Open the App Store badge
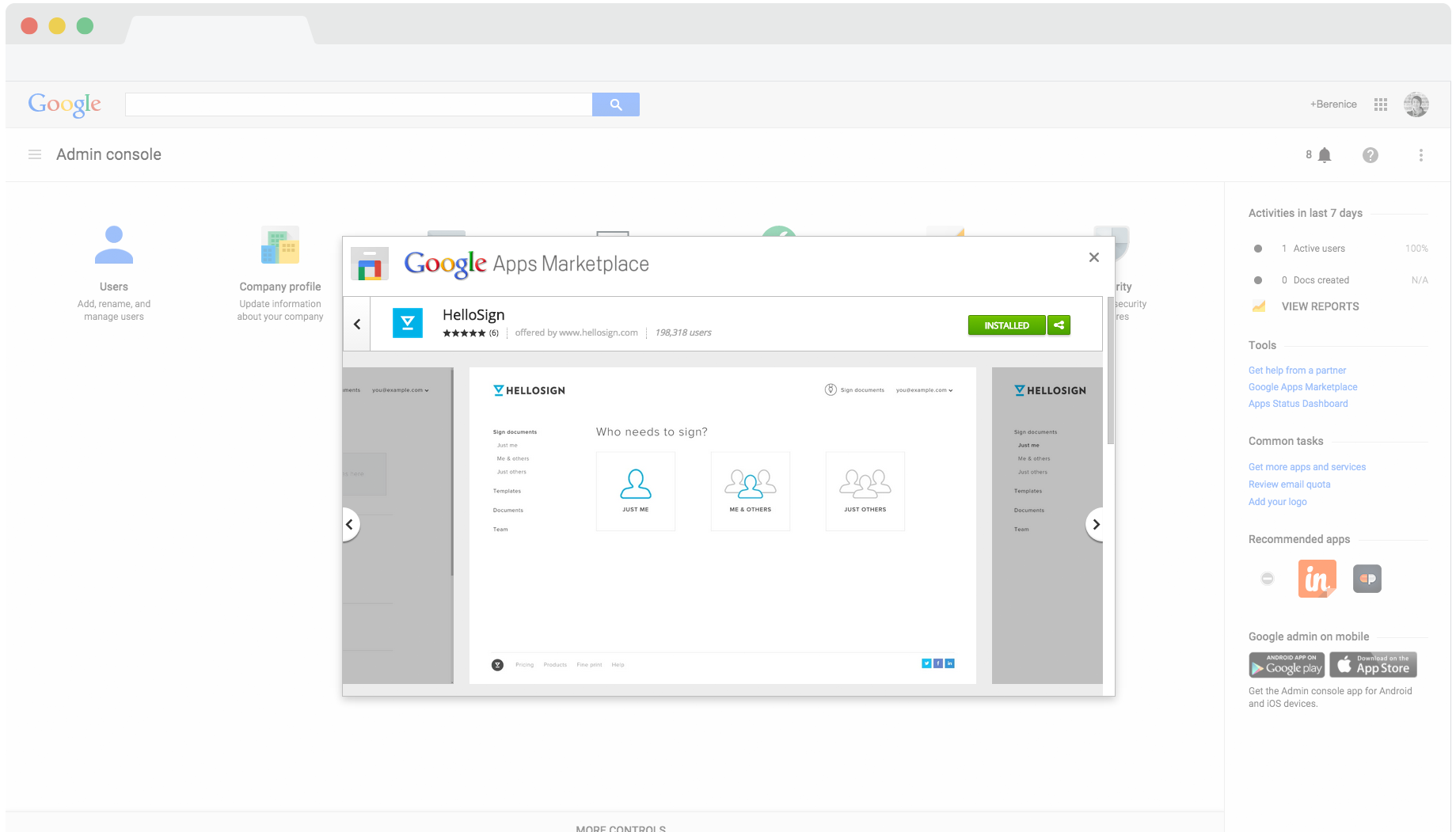 tap(1374, 665)
